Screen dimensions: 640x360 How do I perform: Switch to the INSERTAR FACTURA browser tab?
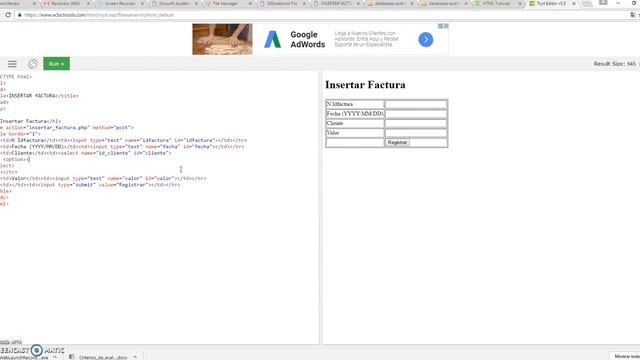coord(335,3)
